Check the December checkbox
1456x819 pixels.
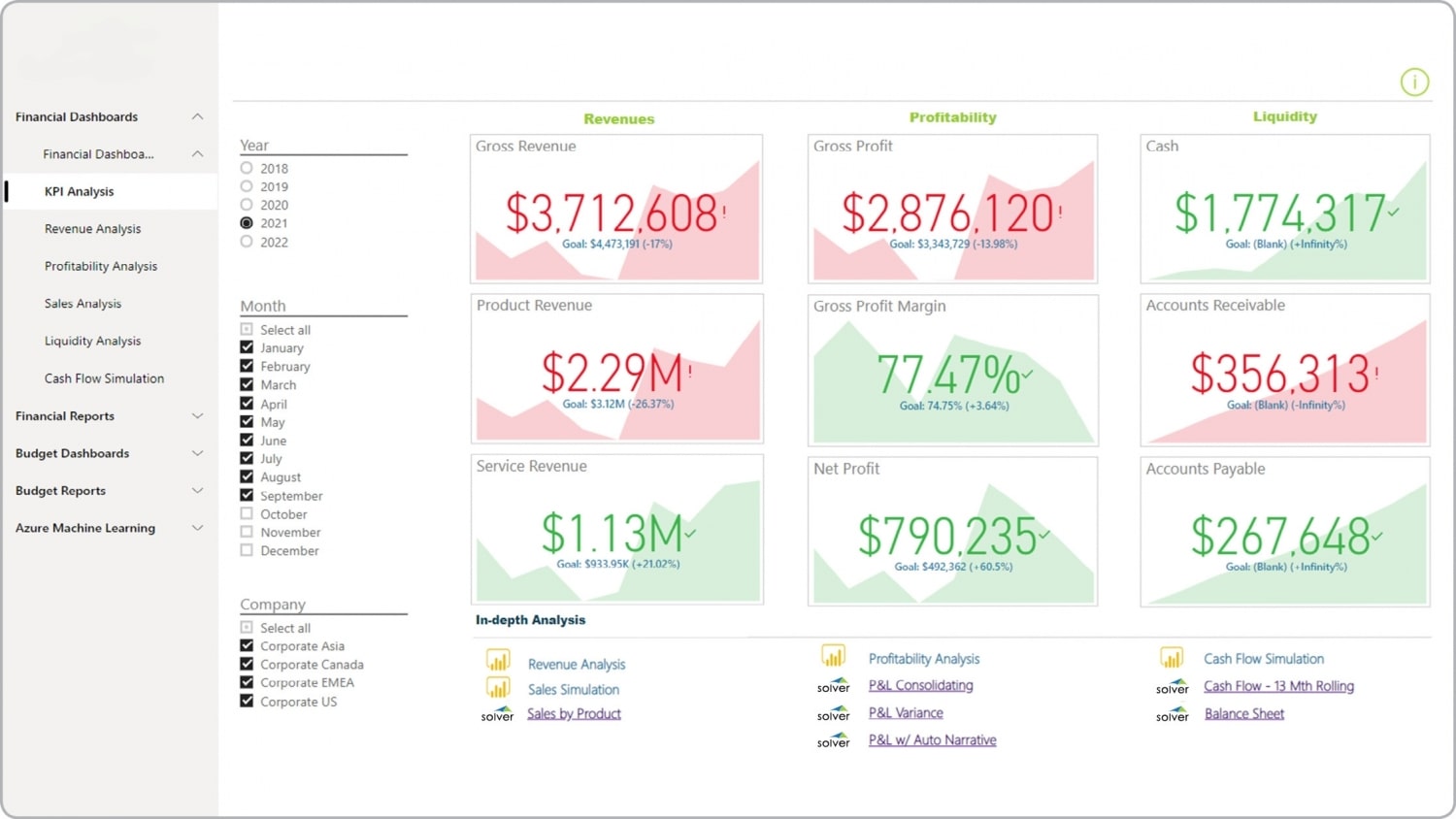[x=247, y=550]
